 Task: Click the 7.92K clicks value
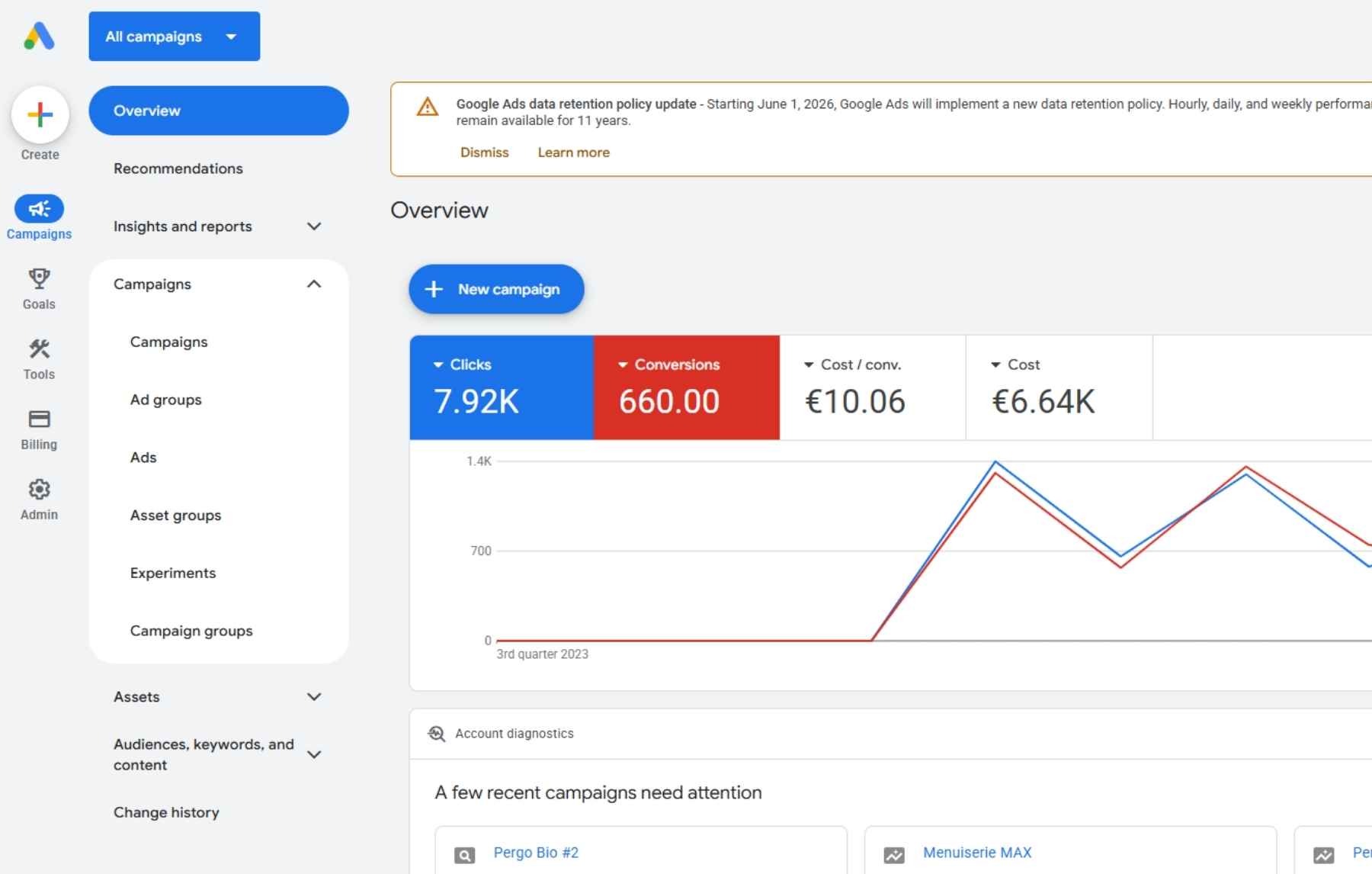[476, 402]
